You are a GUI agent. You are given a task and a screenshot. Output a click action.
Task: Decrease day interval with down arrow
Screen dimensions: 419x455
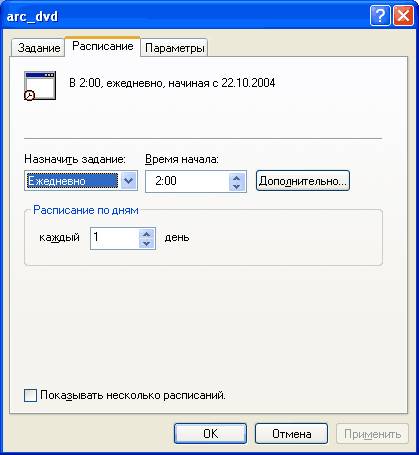pyautogui.click(x=146, y=243)
